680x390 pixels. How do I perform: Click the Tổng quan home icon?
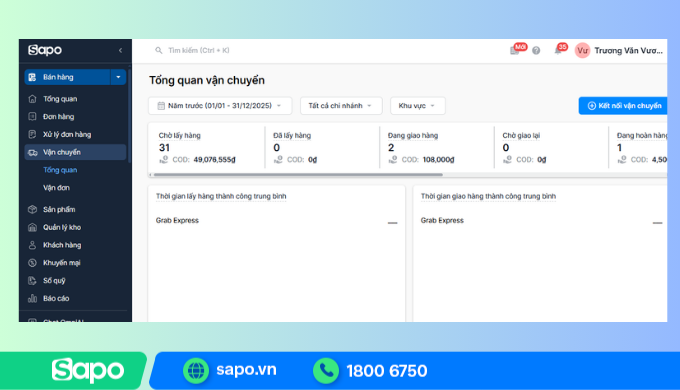(32, 99)
